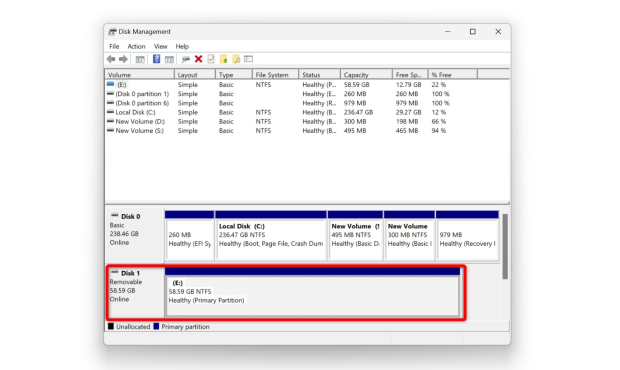This screenshot has height=370, width=620.
Task: Sort by the Free Sp... column header
Action: [410, 74]
